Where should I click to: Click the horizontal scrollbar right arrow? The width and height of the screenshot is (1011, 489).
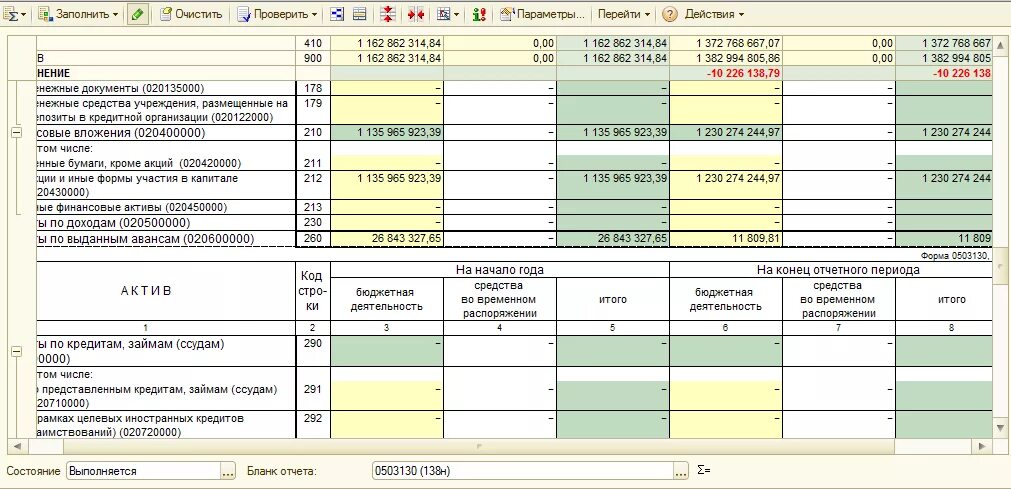pos(983,446)
